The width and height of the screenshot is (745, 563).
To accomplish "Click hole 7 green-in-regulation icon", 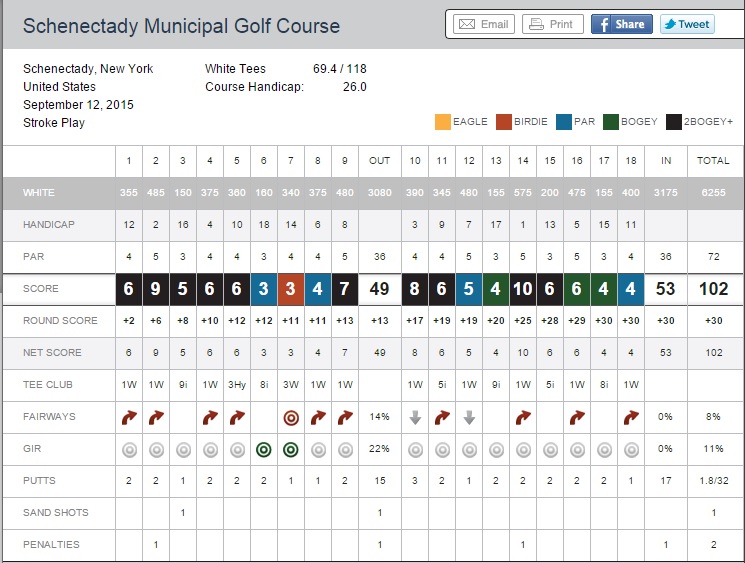I will click(x=291, y=450).
